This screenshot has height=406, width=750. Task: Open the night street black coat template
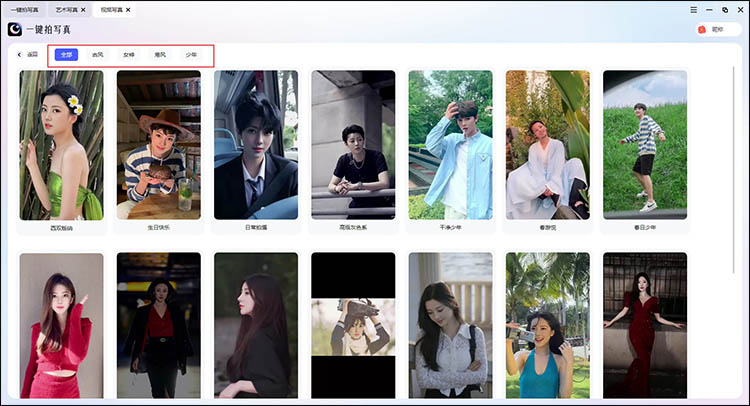click(x=159, y=326)
